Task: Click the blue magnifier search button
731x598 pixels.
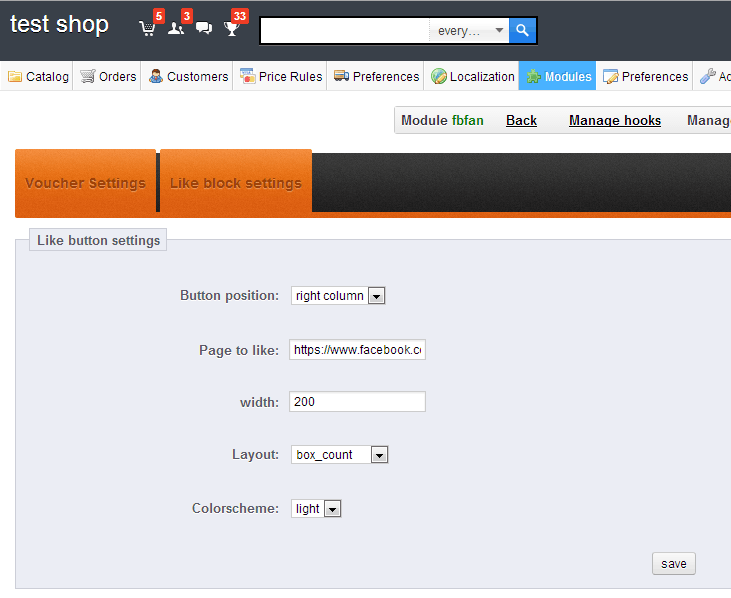Action: (522, 31)
